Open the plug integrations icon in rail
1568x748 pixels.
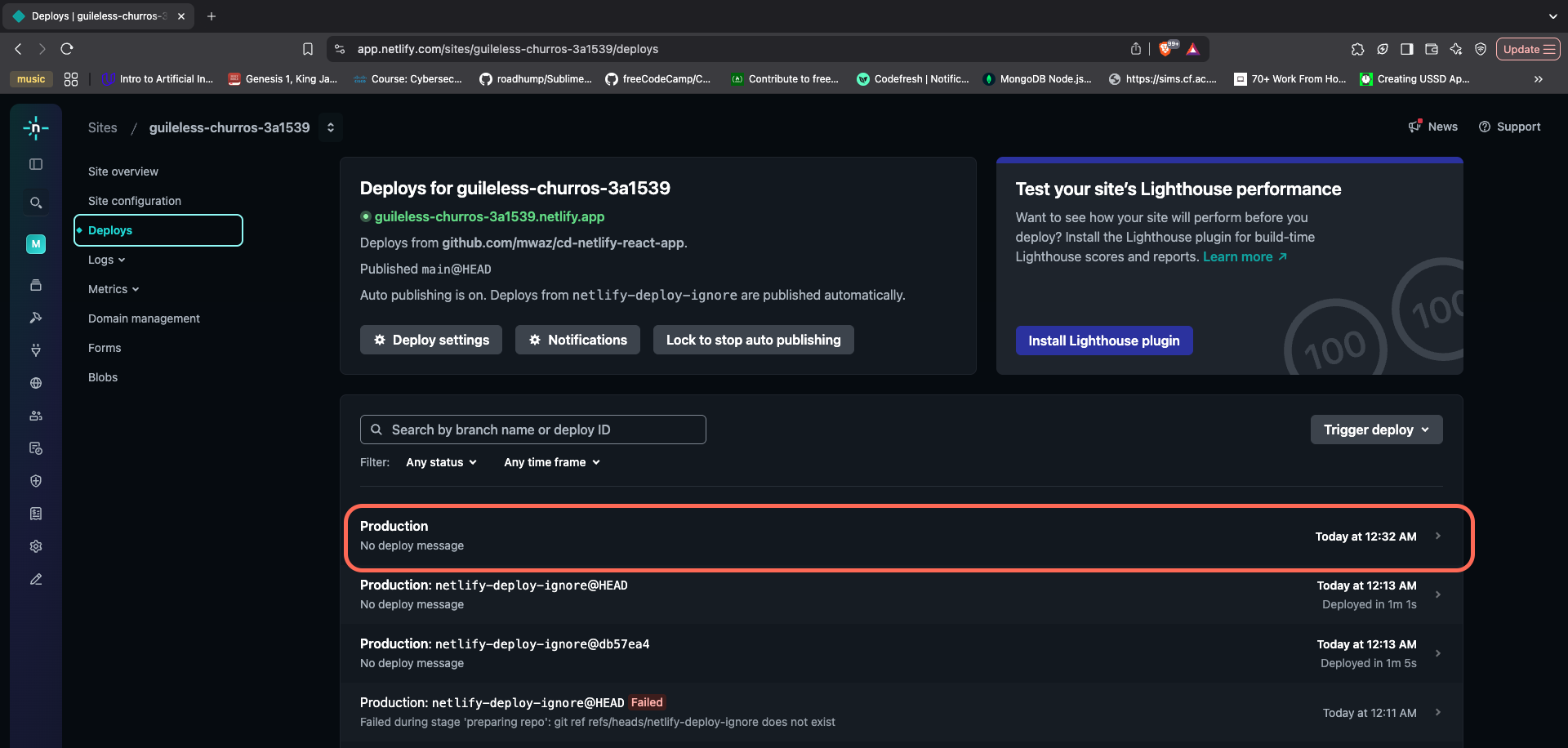[x=36, y=350]
